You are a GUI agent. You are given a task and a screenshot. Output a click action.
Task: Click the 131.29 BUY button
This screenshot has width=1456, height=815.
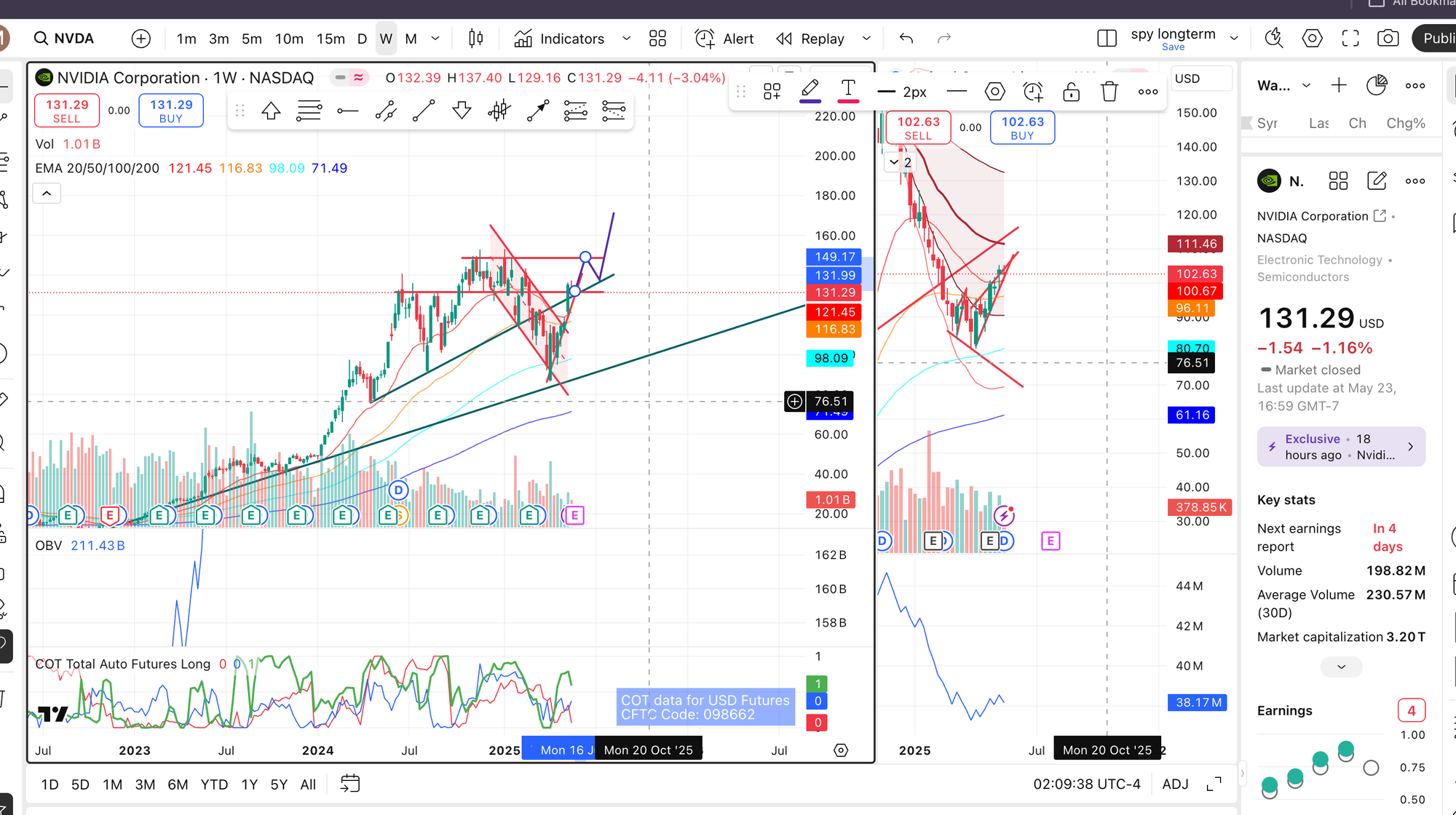(171, 111)
